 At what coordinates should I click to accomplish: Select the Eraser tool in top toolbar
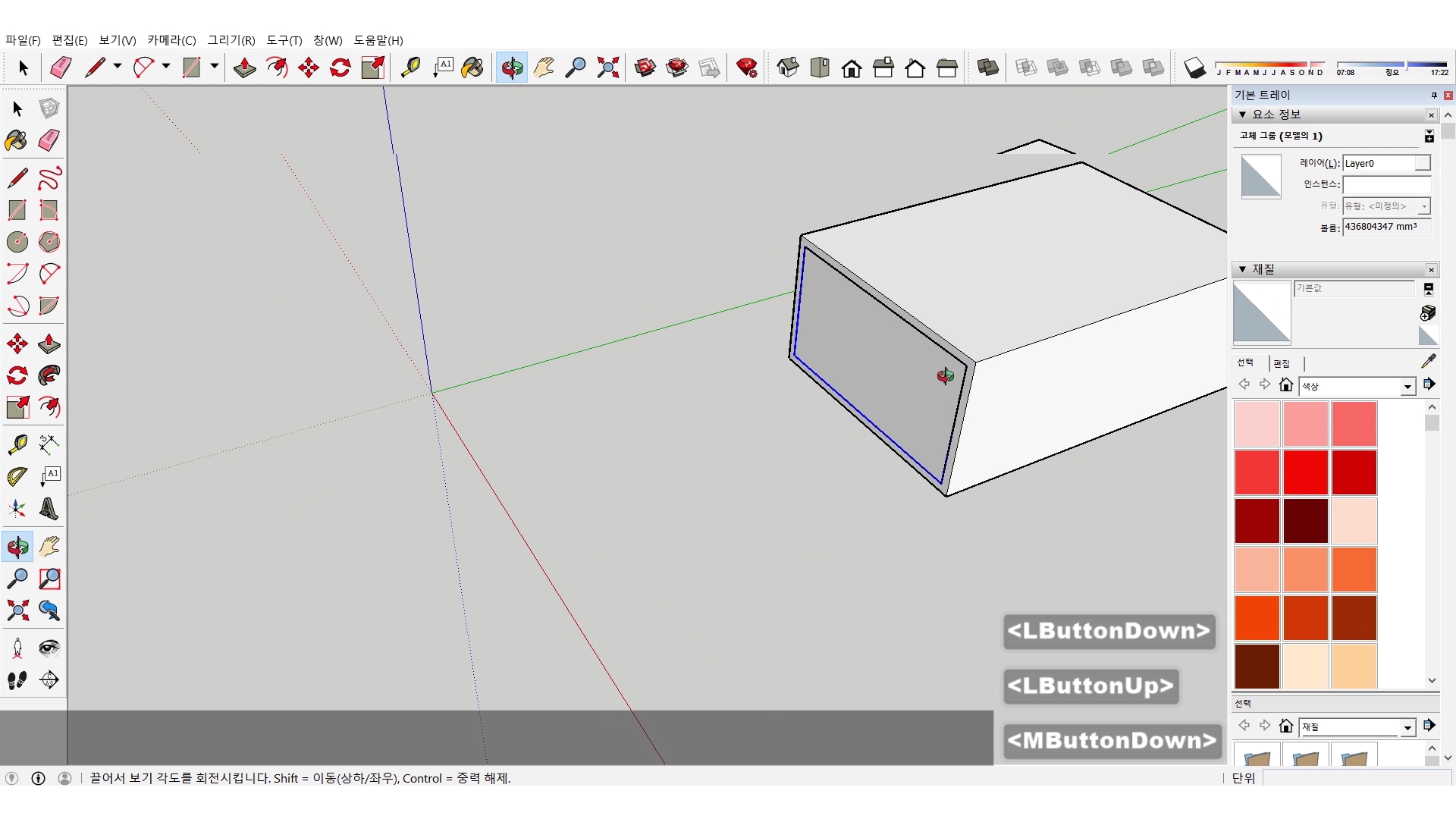pos(61,67)
